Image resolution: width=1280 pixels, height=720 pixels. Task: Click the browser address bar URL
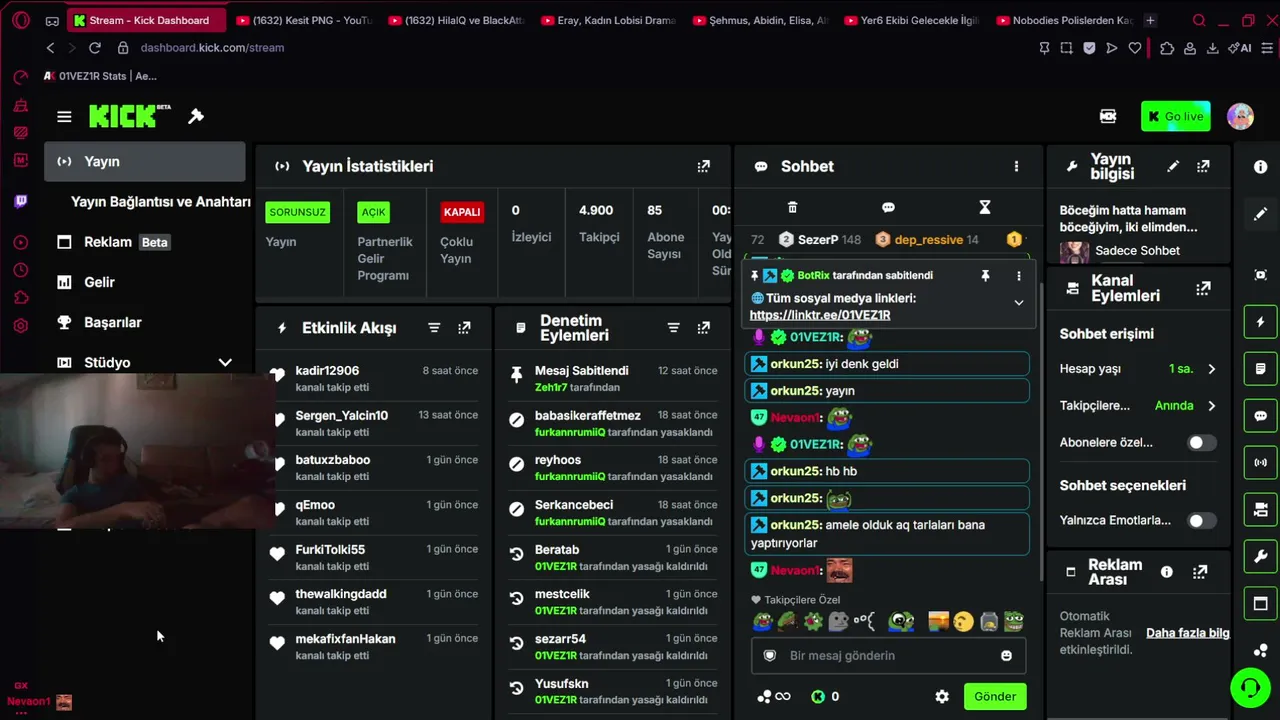(212, 48)
